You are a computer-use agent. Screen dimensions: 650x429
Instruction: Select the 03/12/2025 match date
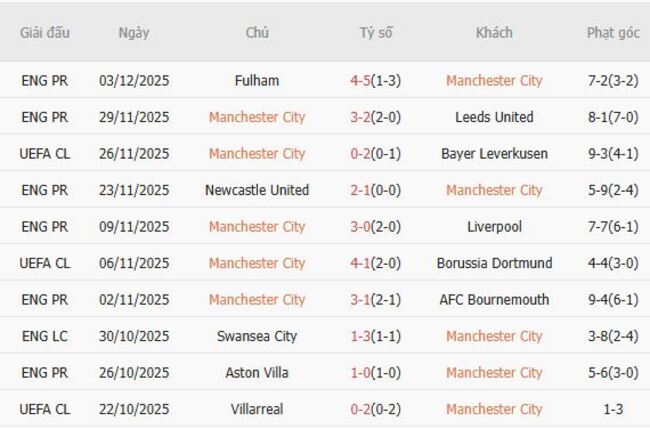point(133,81)
